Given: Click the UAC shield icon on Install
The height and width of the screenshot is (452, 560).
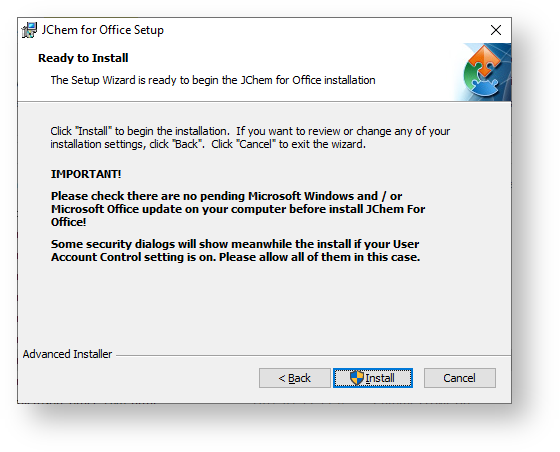Looking at the screenshot, I should coord(356,378).
